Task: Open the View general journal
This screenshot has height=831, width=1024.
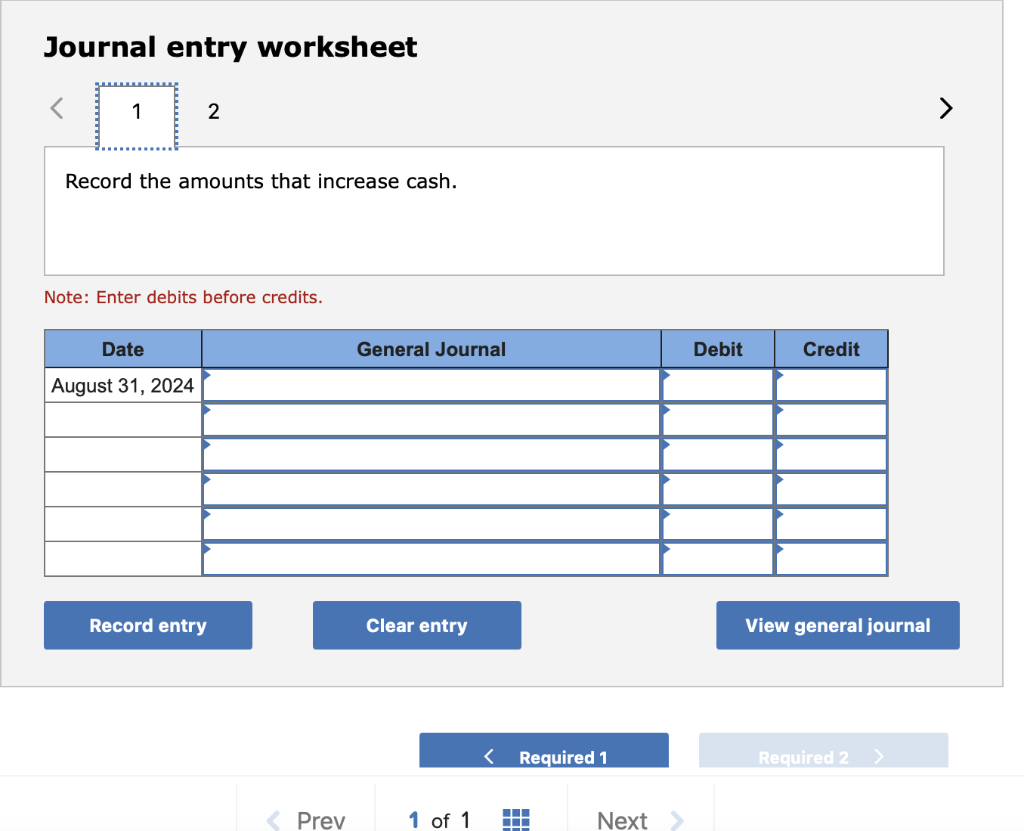Action: tap(837, 625)
